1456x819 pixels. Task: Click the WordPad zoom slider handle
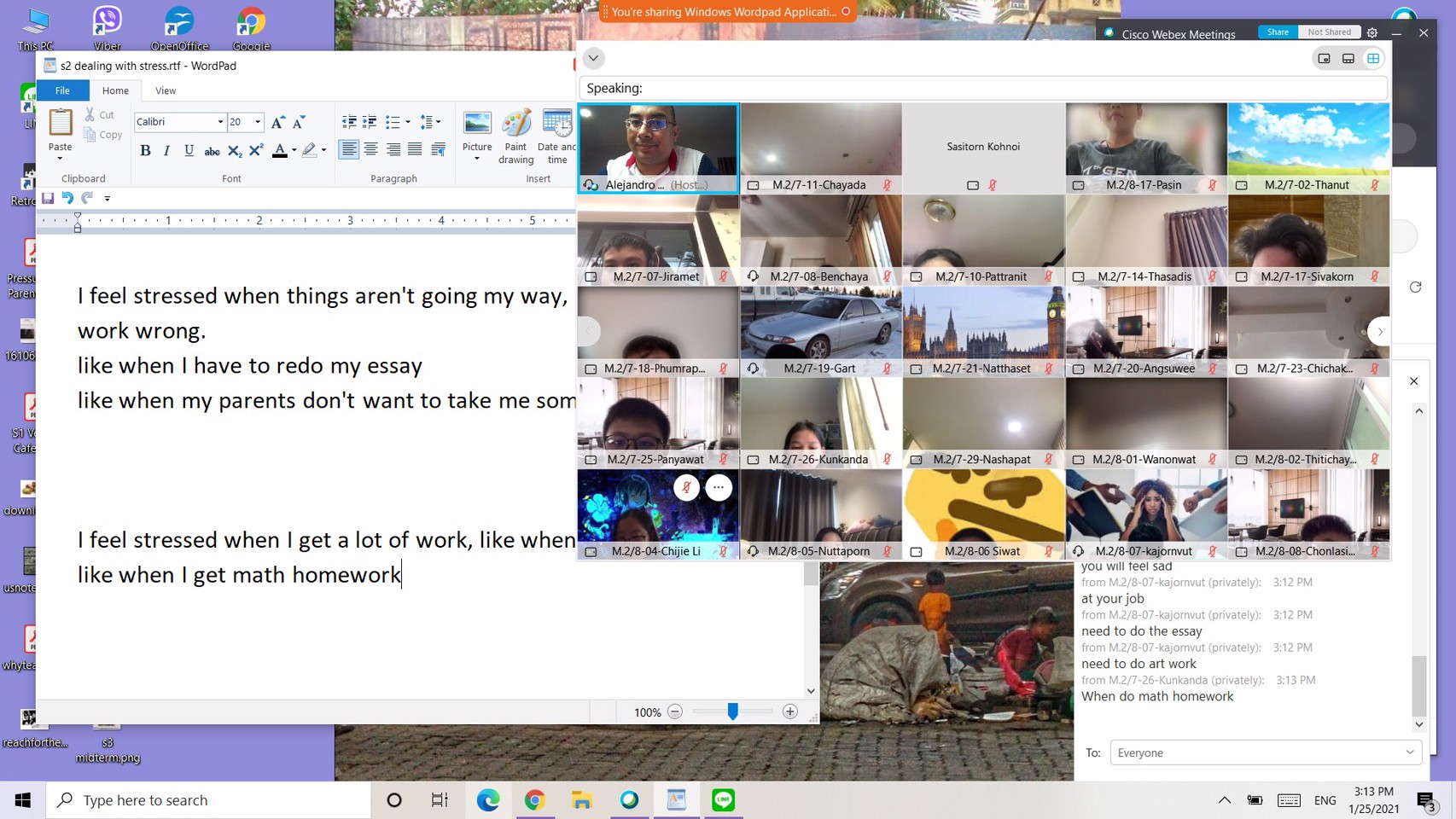point(732,712)
